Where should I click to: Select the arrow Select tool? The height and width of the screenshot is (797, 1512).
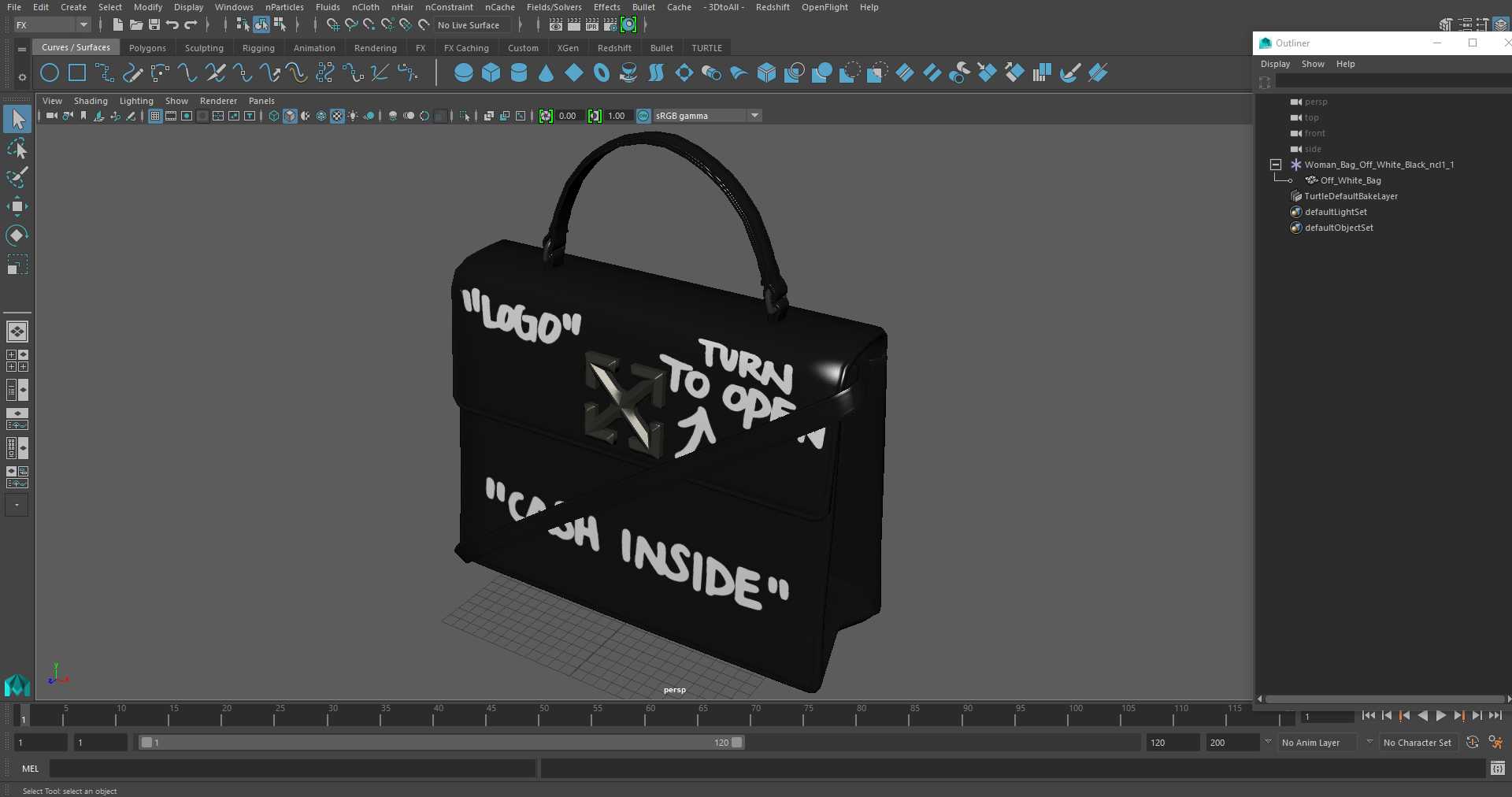(17, 119)
